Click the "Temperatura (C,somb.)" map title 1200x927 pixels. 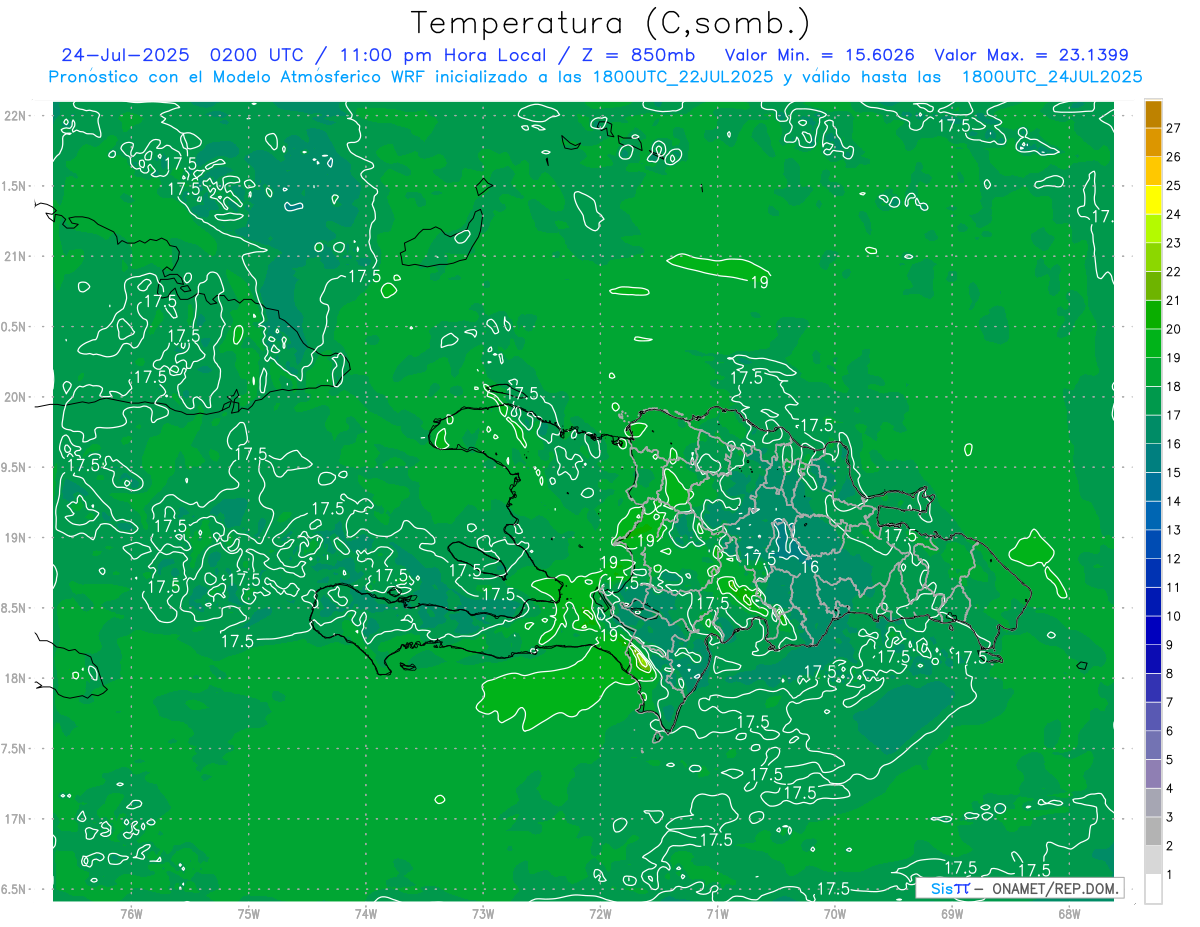coord(610,23)
